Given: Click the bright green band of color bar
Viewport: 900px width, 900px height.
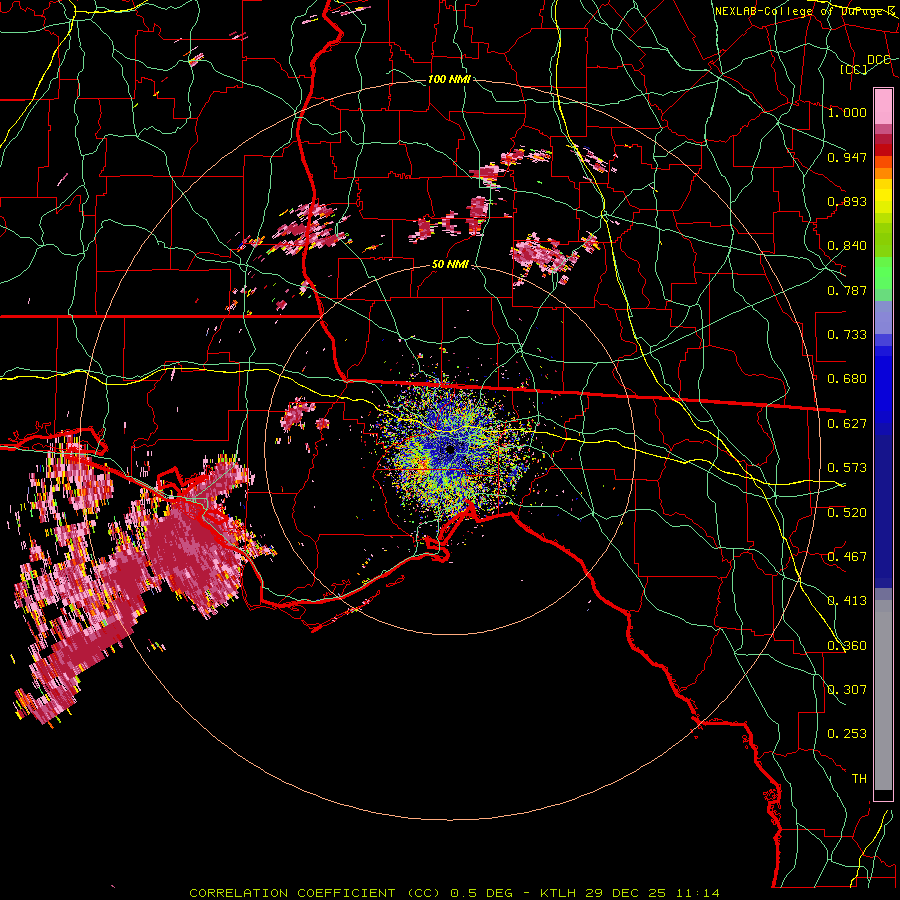Looking at the screenshot, I should click(x=883, y=273).
